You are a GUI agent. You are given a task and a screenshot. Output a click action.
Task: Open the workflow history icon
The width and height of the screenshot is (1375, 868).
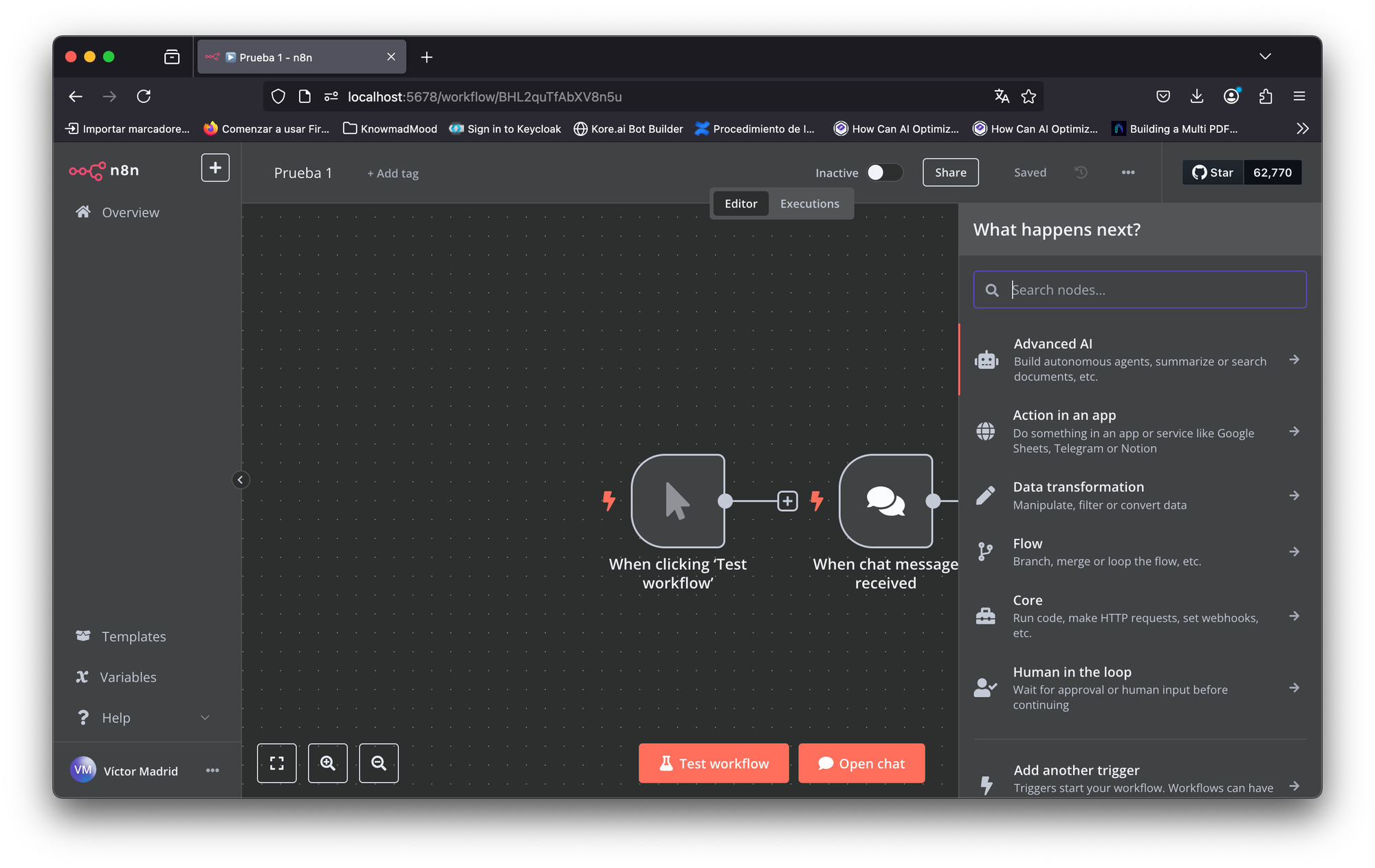pyautogui.click(x=1081, y=173)
